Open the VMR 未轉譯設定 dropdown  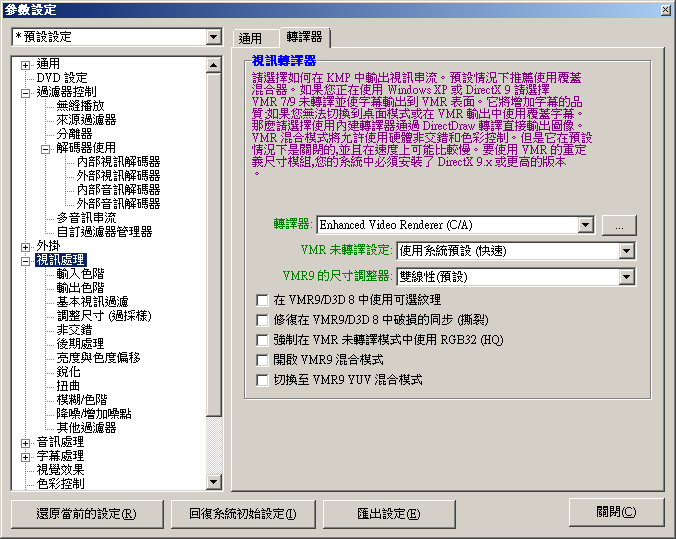click(x=627, y=251)
